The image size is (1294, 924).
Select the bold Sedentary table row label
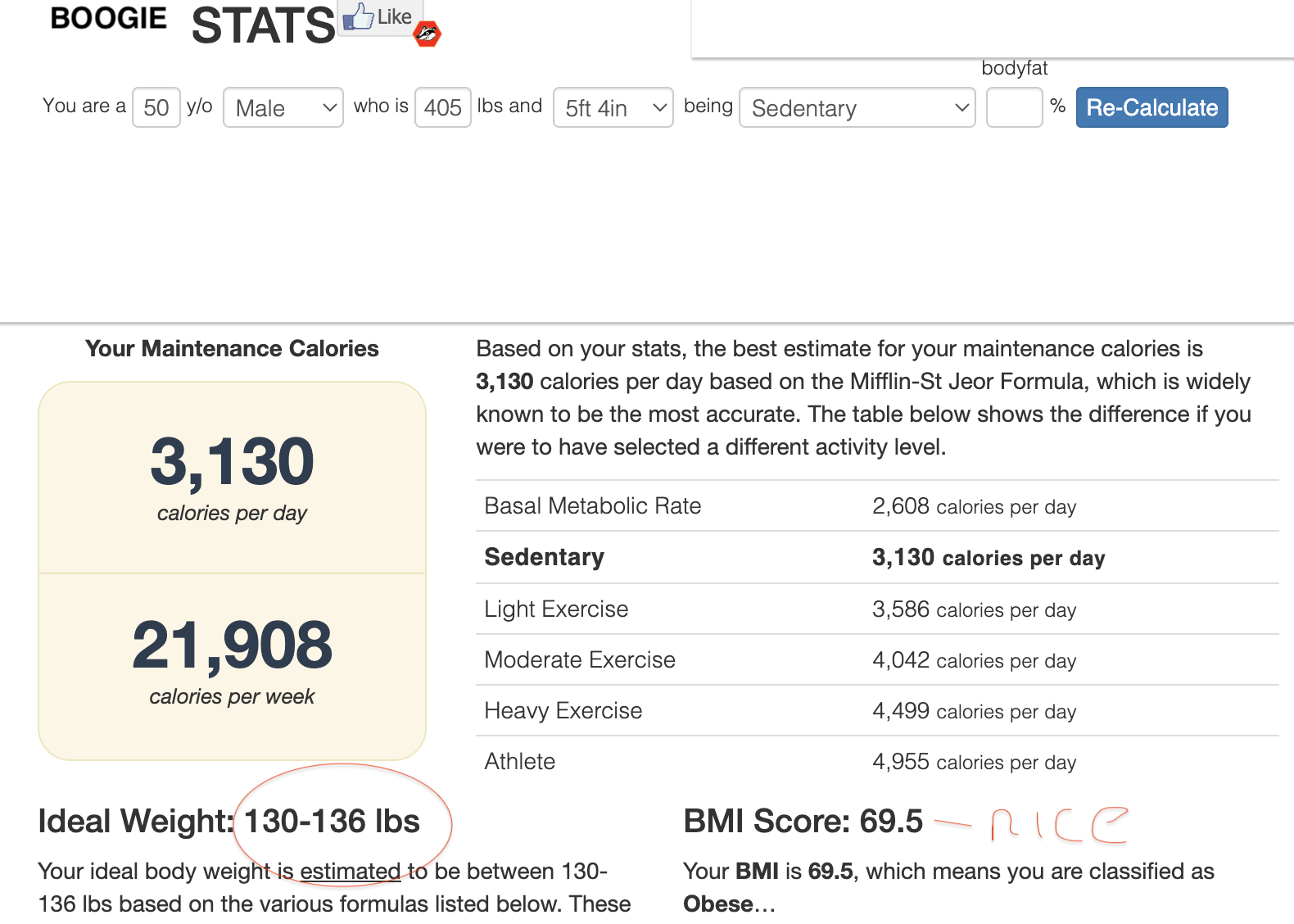point(545,557)
